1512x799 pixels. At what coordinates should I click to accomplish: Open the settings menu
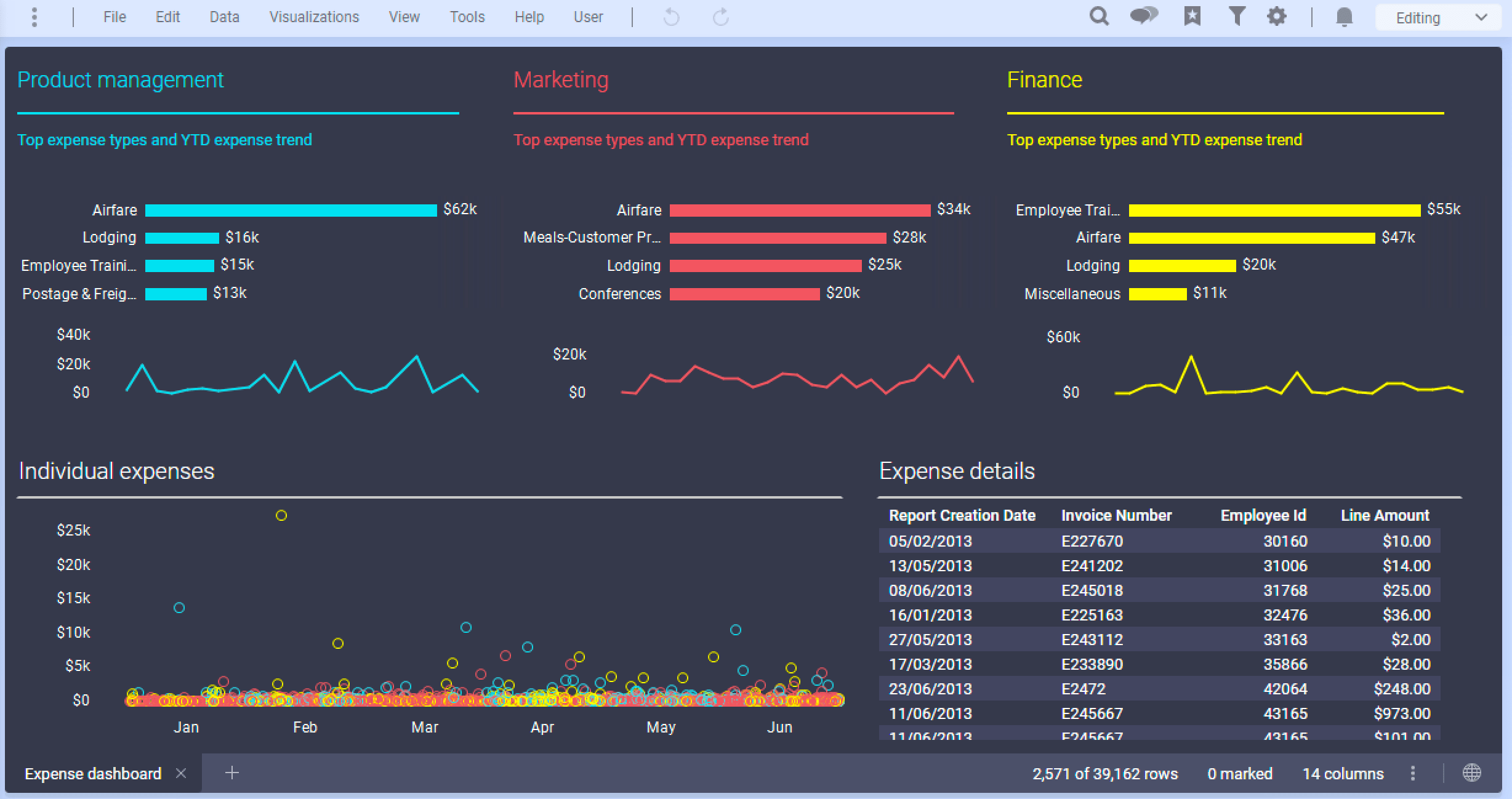(x=1276, y=17)
